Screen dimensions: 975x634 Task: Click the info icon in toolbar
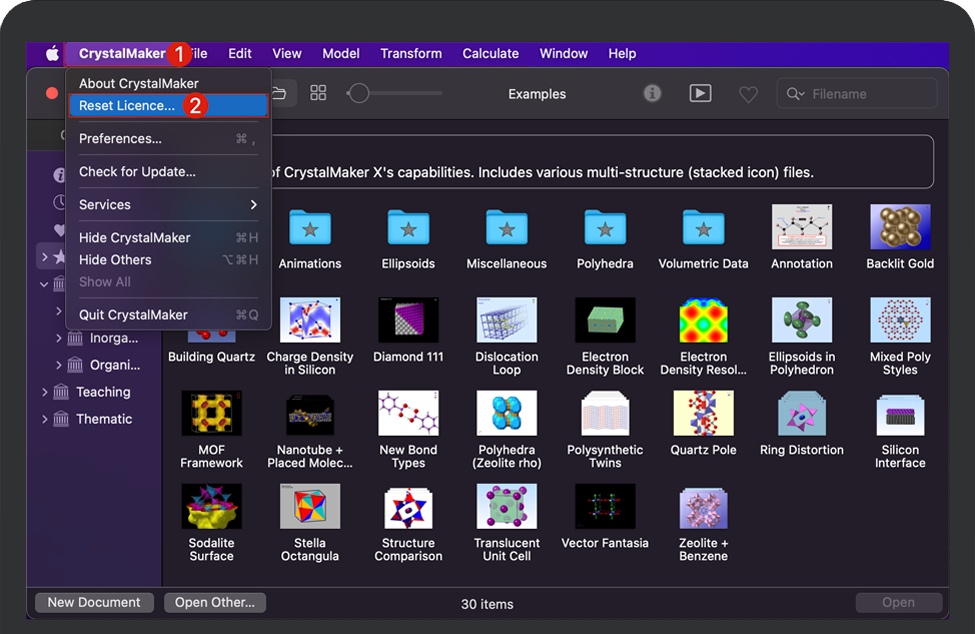(652, 93)
